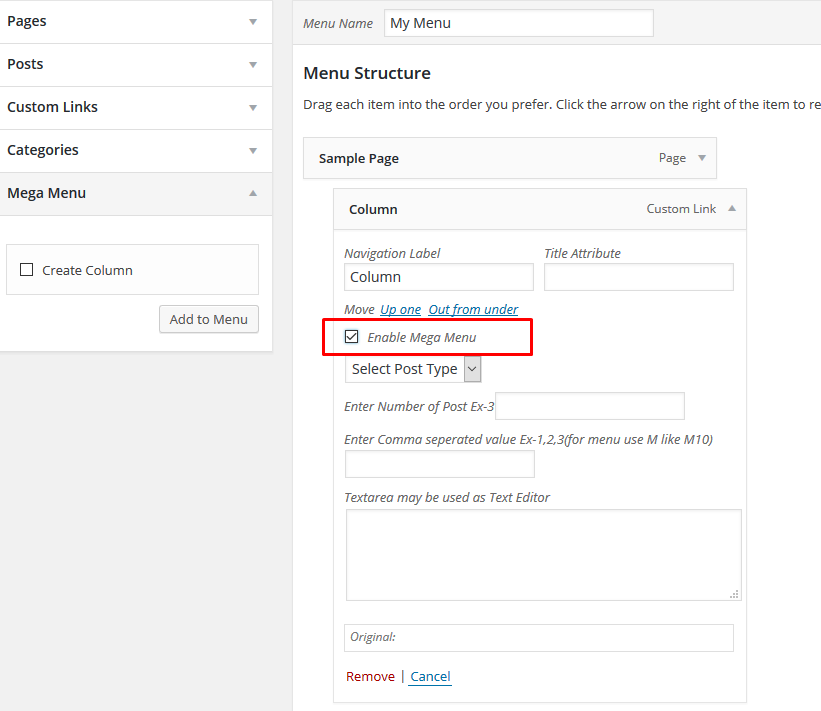Uncheck Enable Mega Menu checkbox
This screenshot has height=711, width=821.
[351, 337]
